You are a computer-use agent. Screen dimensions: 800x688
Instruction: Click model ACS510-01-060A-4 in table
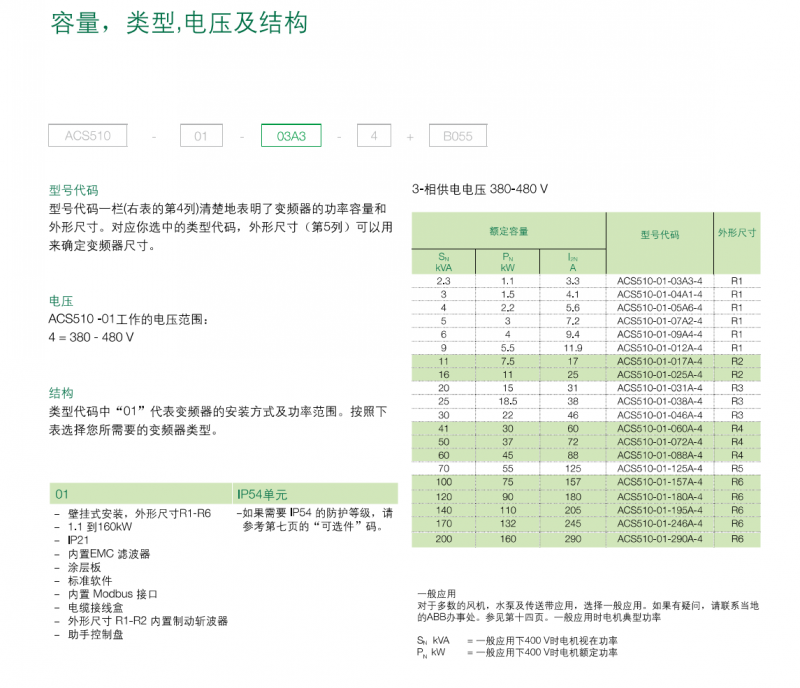click(x=659, y=428)
